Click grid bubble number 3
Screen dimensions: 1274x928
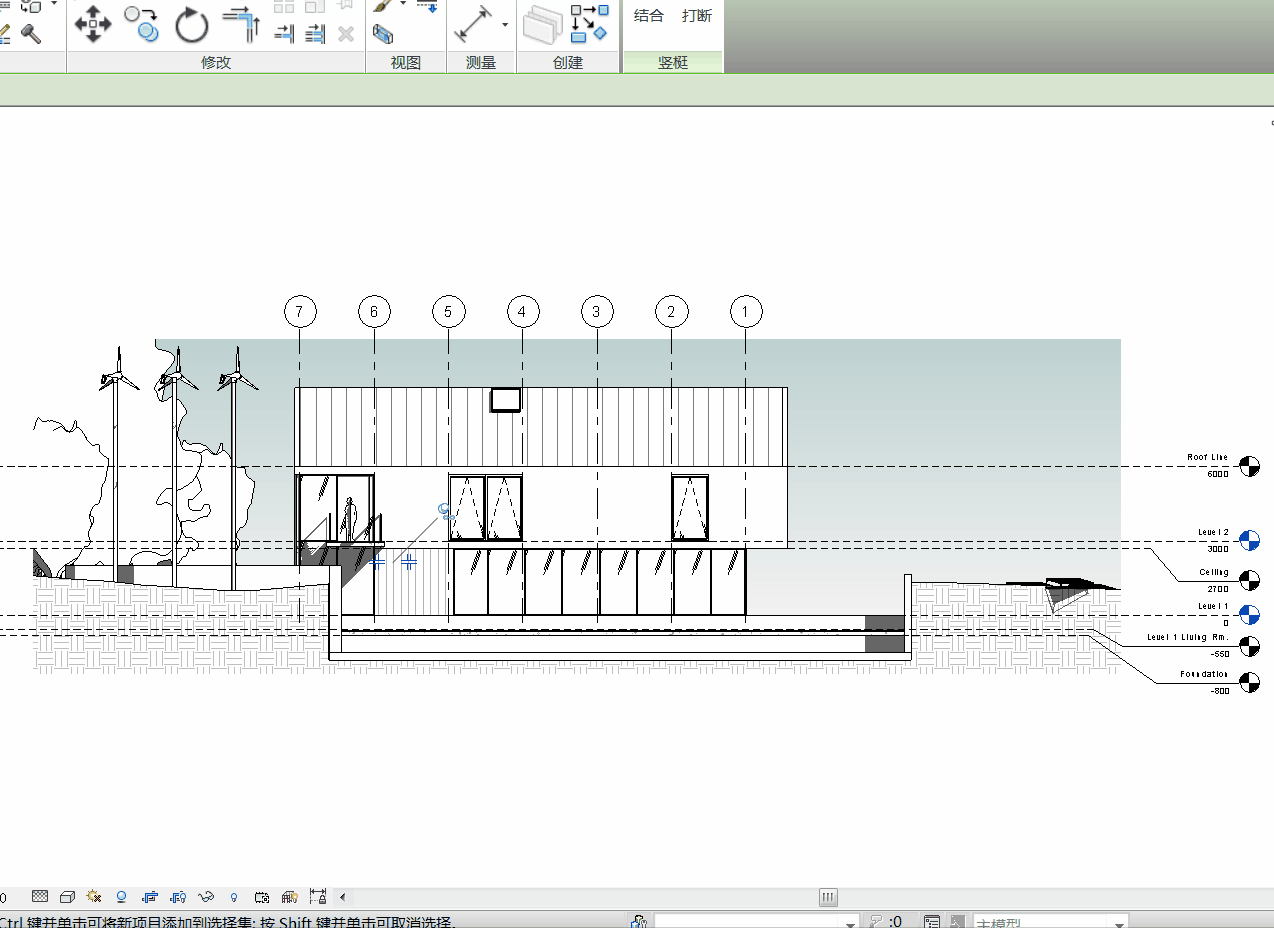596,312
